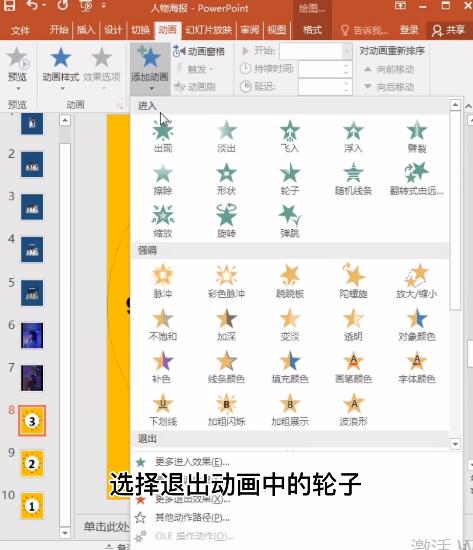The height and width of the screenshot is (550, 473).
Task: Pick the 加深 emphasis effect
Action: 226,325
